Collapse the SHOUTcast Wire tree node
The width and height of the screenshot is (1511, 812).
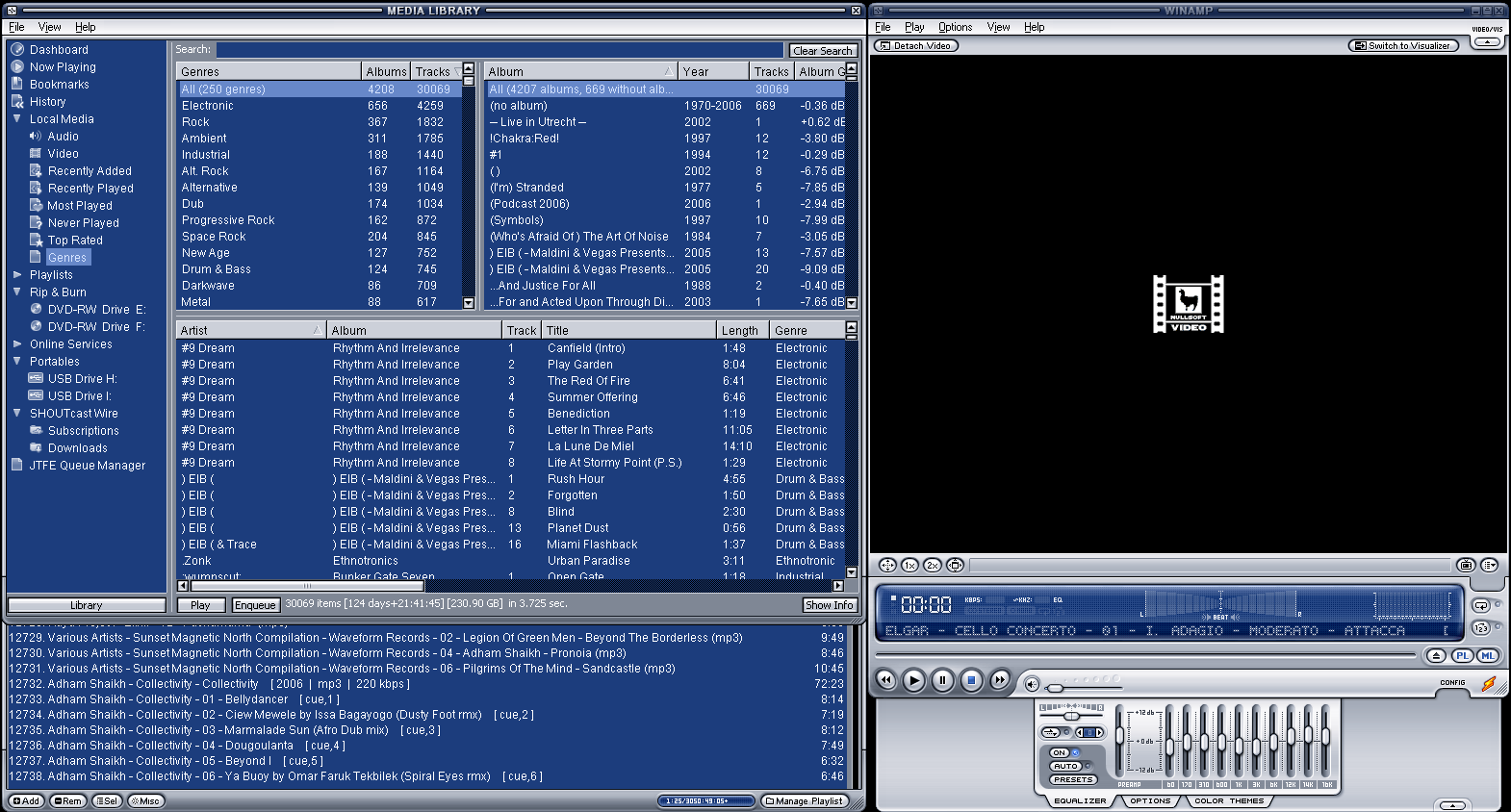17,414
